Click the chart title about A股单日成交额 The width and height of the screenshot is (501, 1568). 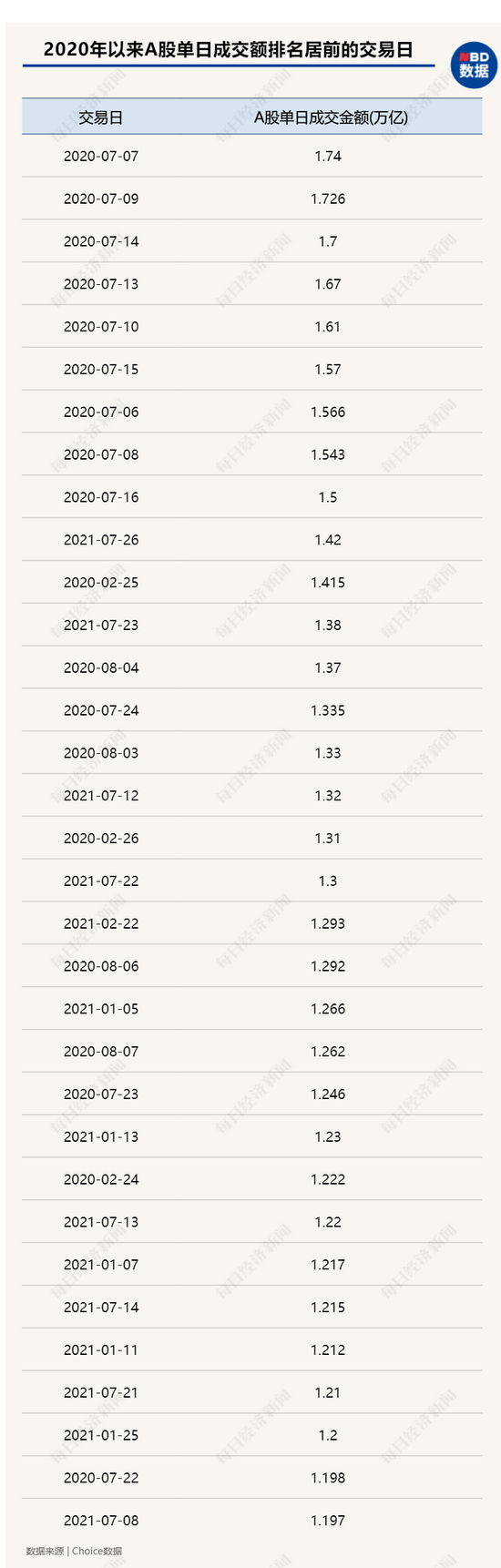(228, 50)
